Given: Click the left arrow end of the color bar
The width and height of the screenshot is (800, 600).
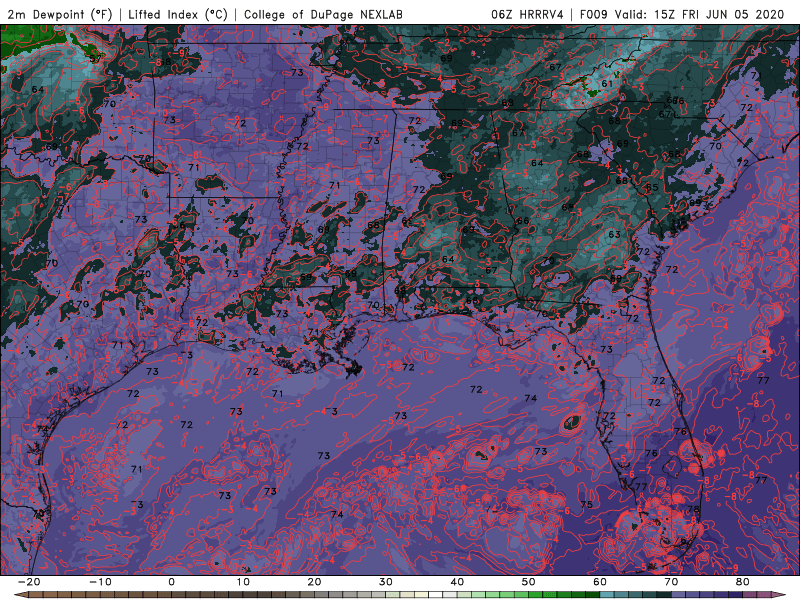Looking at the screenshot, I should (x=20, y=595).
